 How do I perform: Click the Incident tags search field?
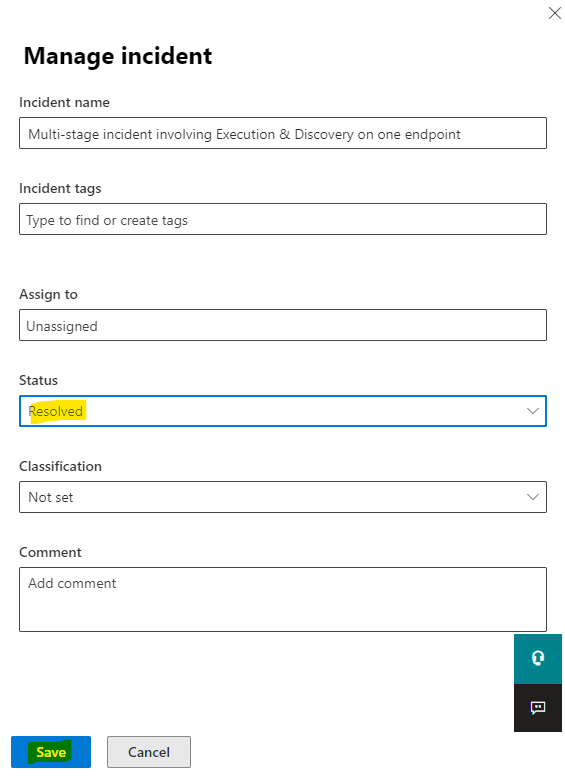pos(283,219)
